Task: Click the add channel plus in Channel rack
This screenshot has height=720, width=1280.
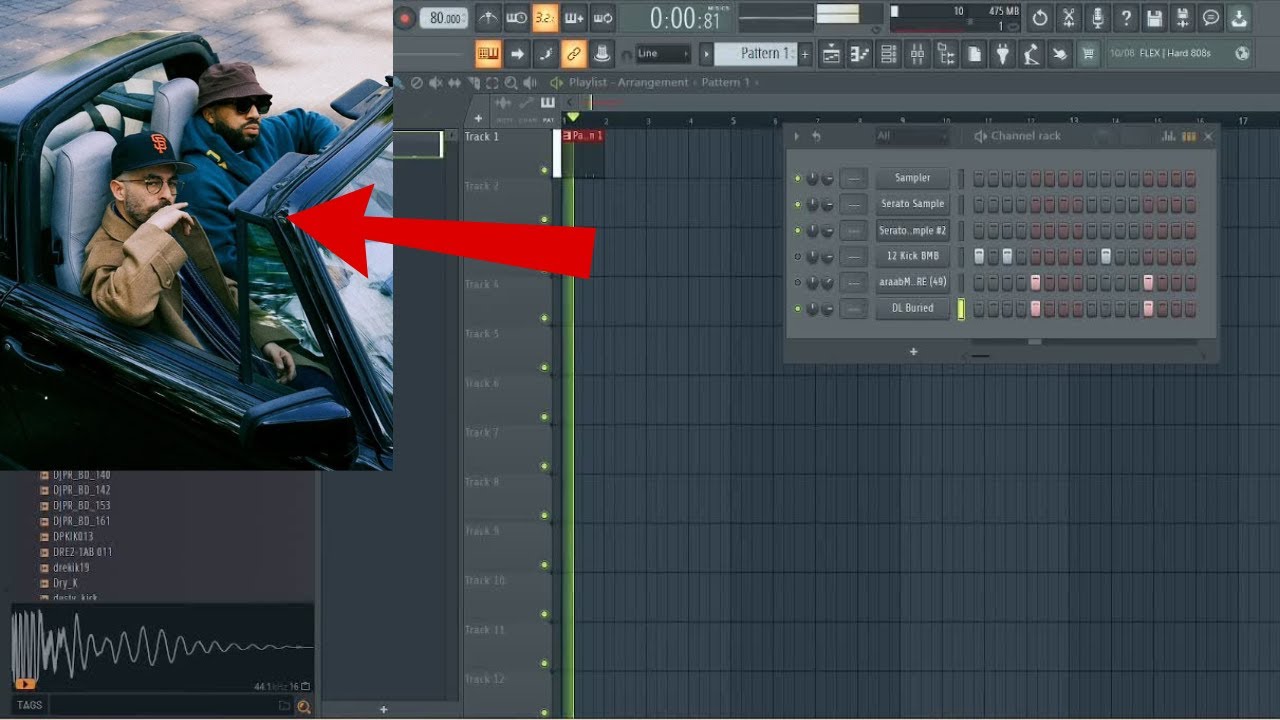Action: (x=913, y=352)
